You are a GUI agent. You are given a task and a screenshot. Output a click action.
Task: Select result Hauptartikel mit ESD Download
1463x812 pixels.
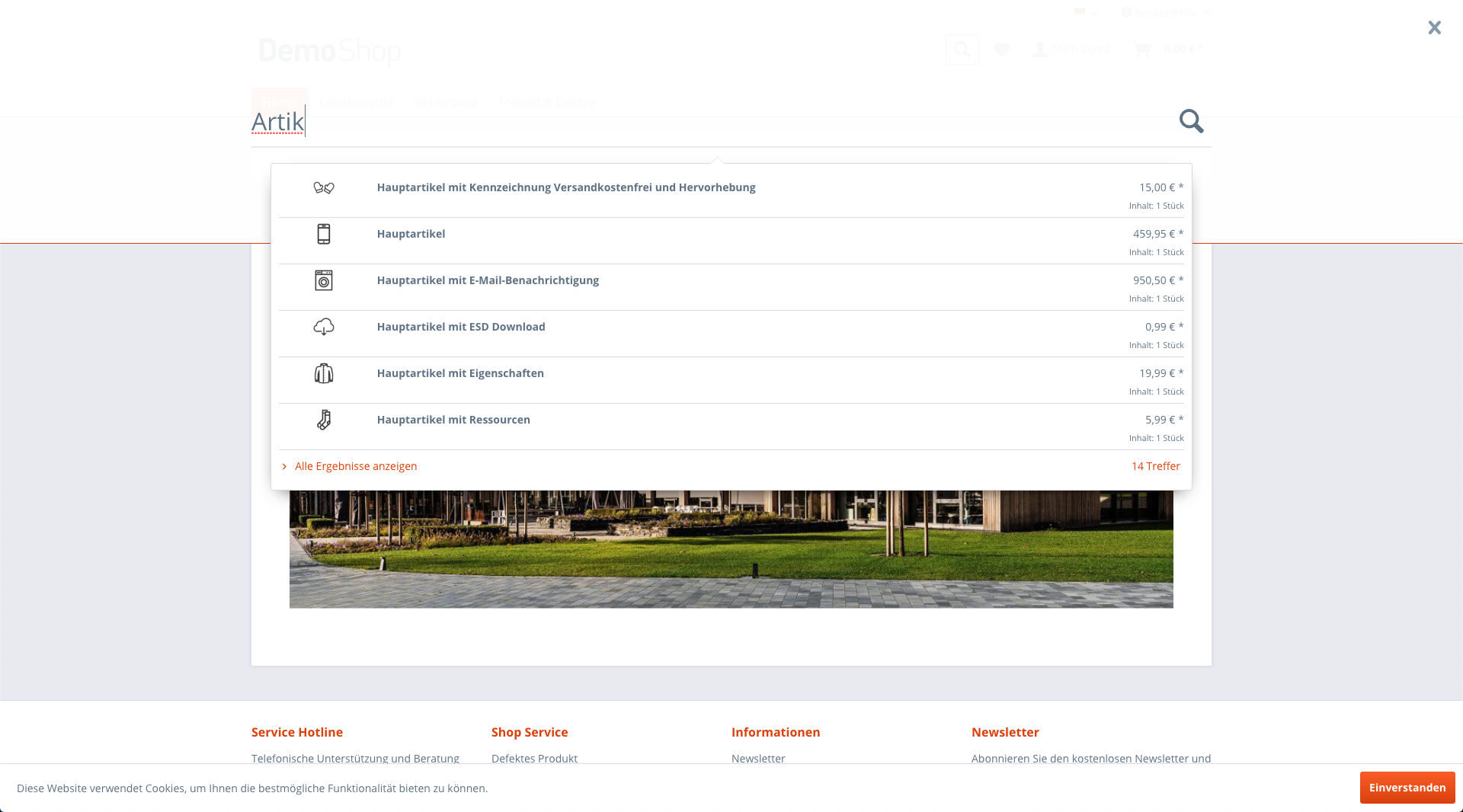461,327
